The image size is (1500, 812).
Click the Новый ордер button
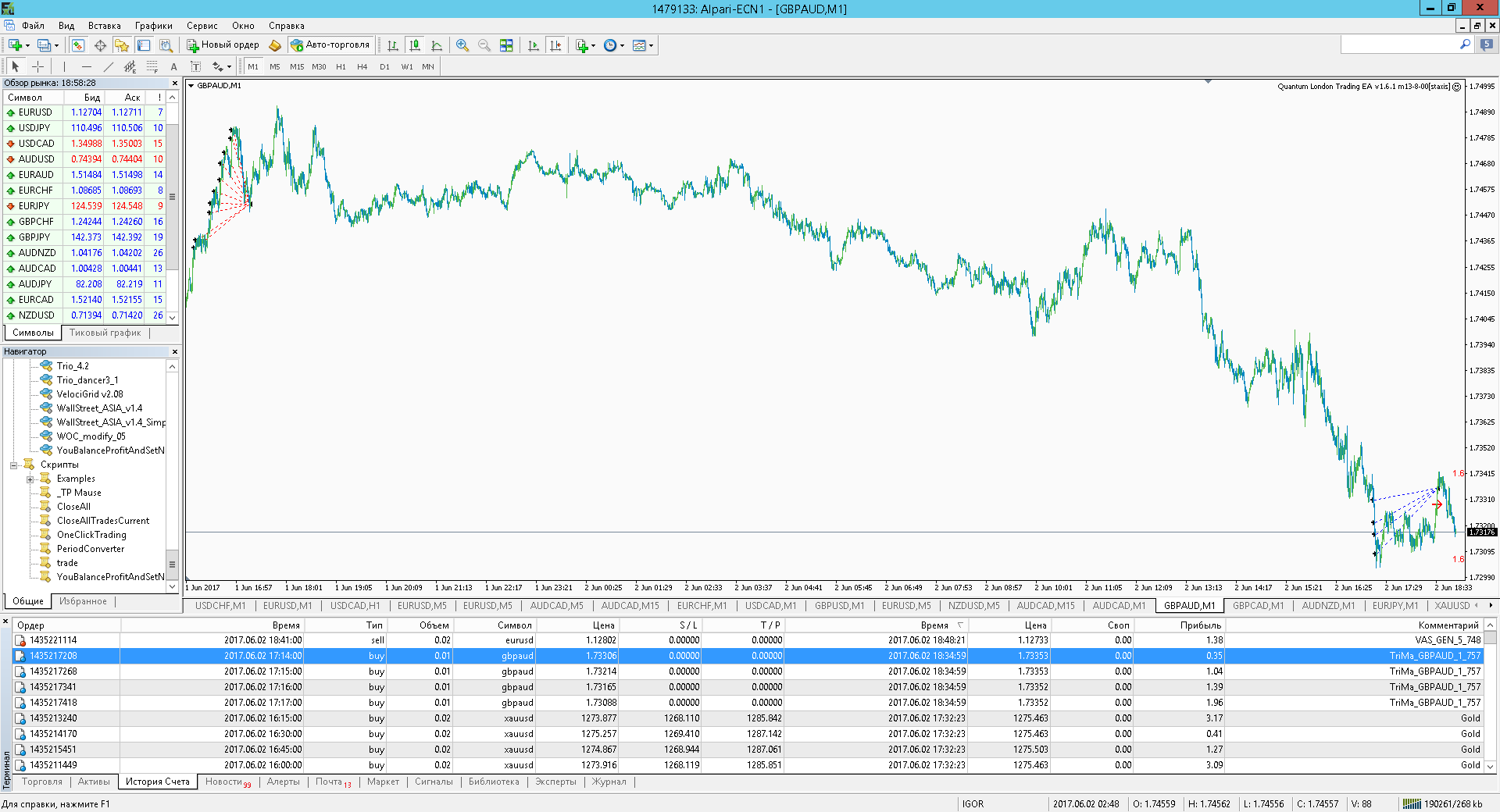[x=223, y=45]
